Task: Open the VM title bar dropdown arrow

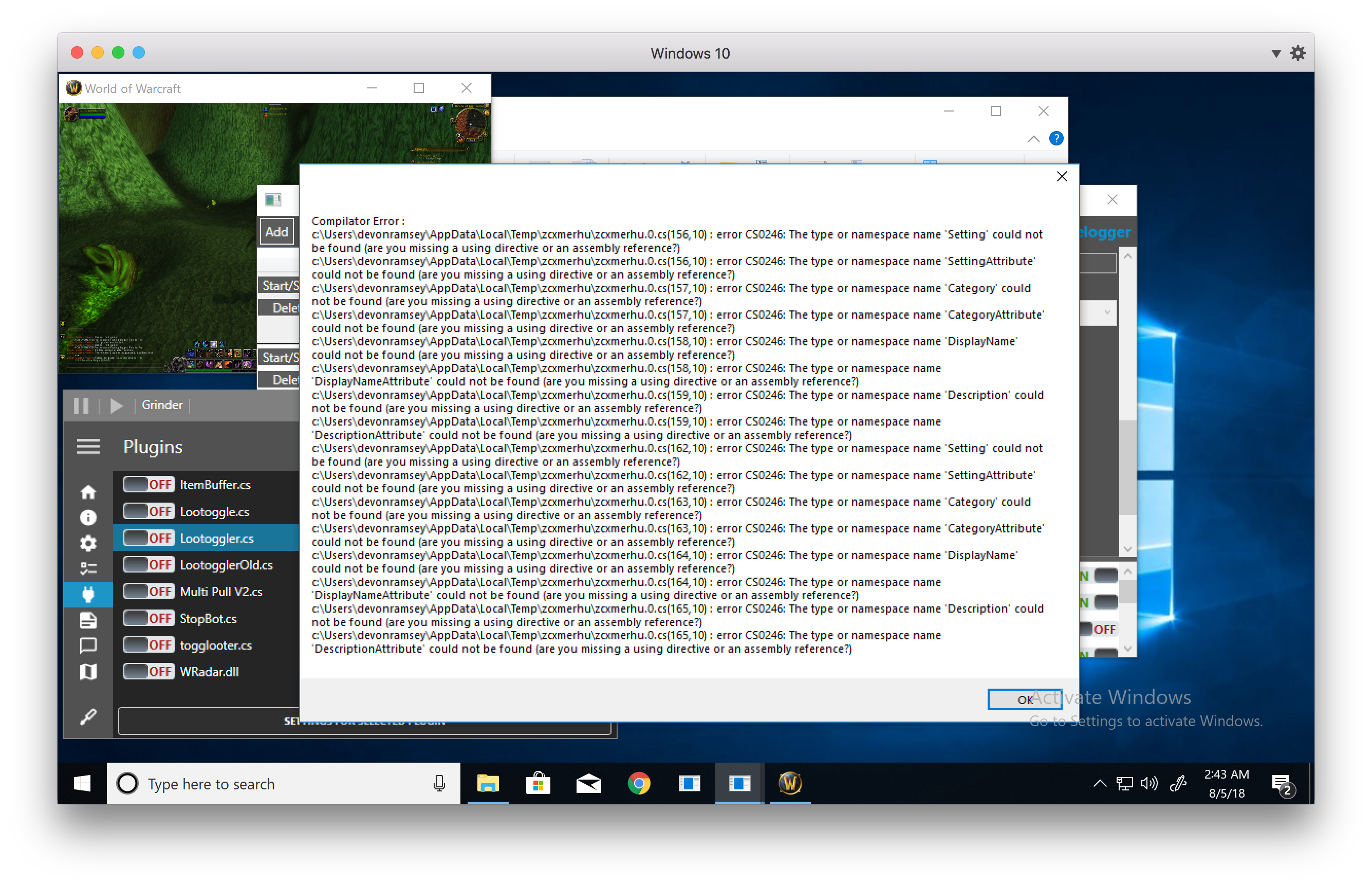Action: coord(1276,53)
